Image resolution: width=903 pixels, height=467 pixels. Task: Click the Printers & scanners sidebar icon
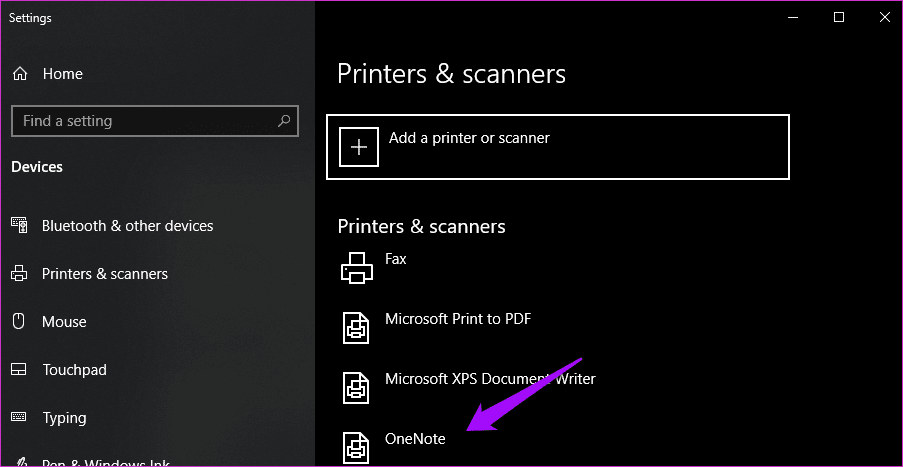pyautogui.click(x=19, y=274)
